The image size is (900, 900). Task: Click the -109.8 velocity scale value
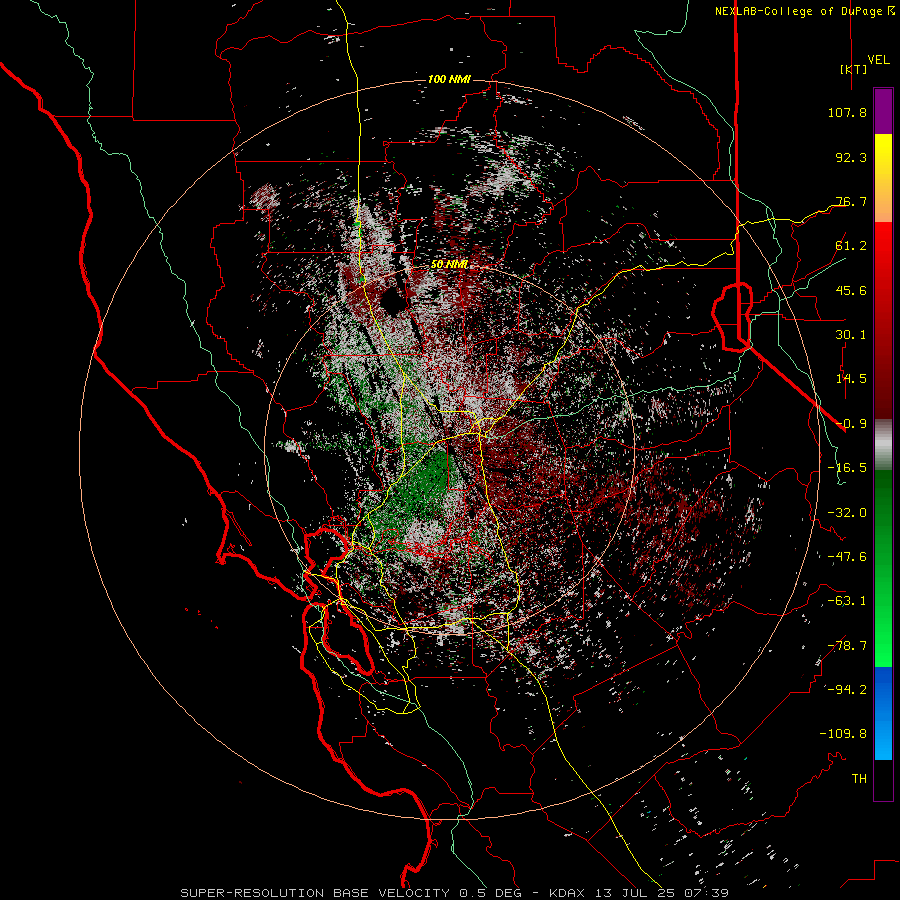pos(843,734)
